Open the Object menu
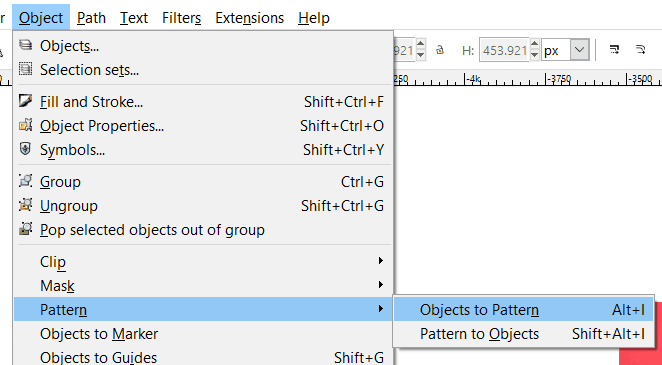 [x=41, y=18]
